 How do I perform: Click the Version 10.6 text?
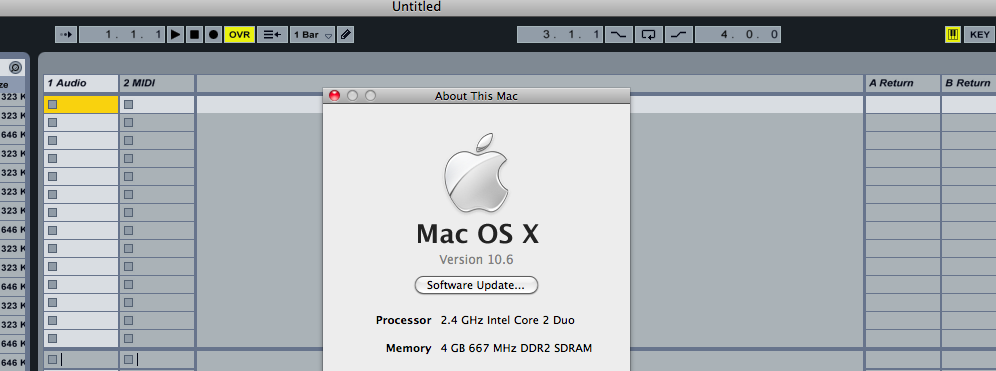[x=476, y=260]
